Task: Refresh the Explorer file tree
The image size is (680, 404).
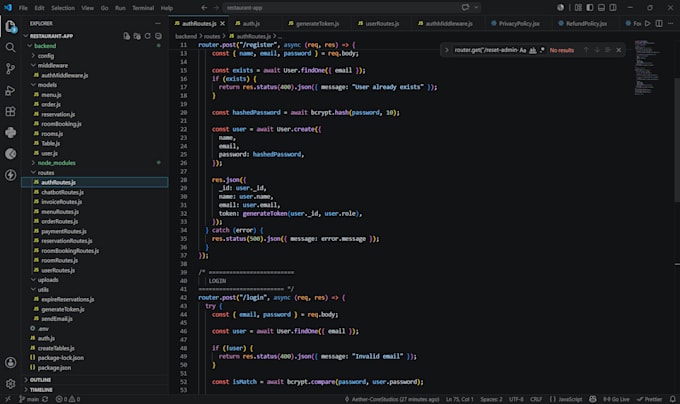Action: point(147,36)
